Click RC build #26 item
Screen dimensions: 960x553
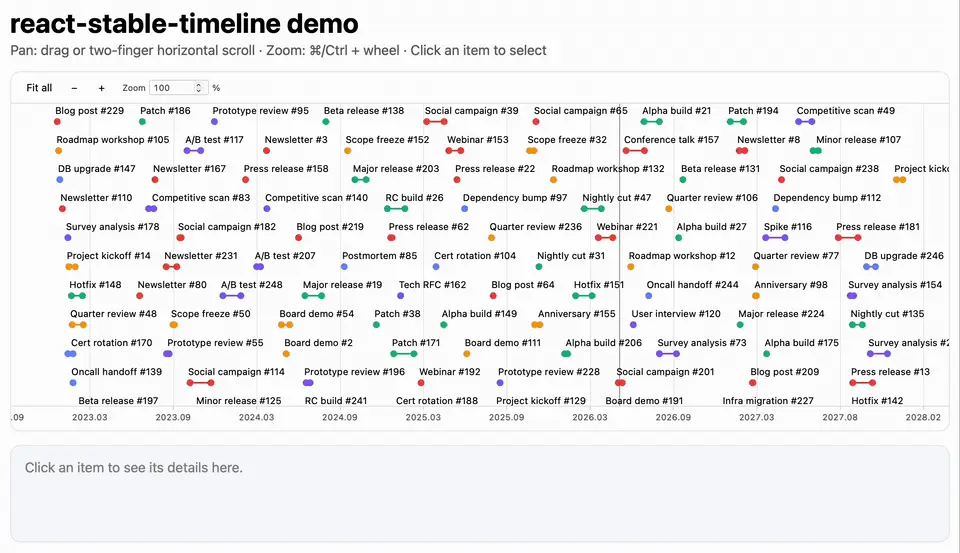pos(414,198)
